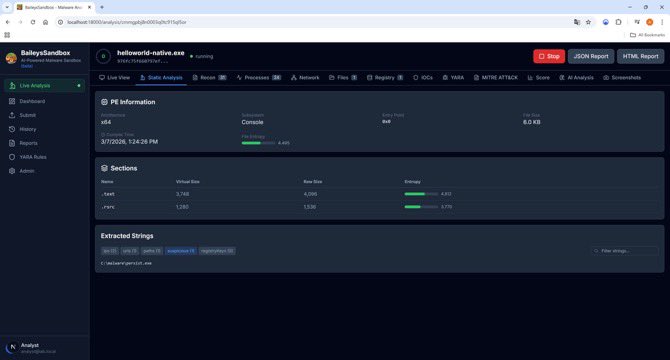Image resolution: width=670 pixels, height=360 pixels.
Task: Select the 6.0 KB file size
Action: (x=532, y=122)
